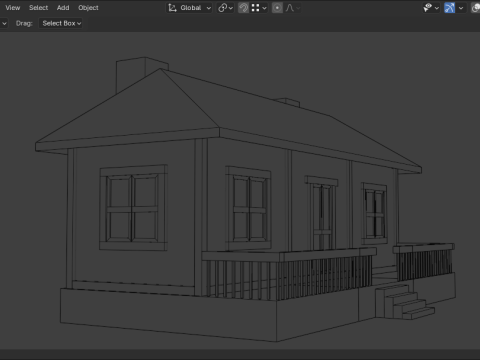Expand the gizmo options dropdown arrow
Screen dimensions: 480x360
pyautogui.click(x=461, y=8)
